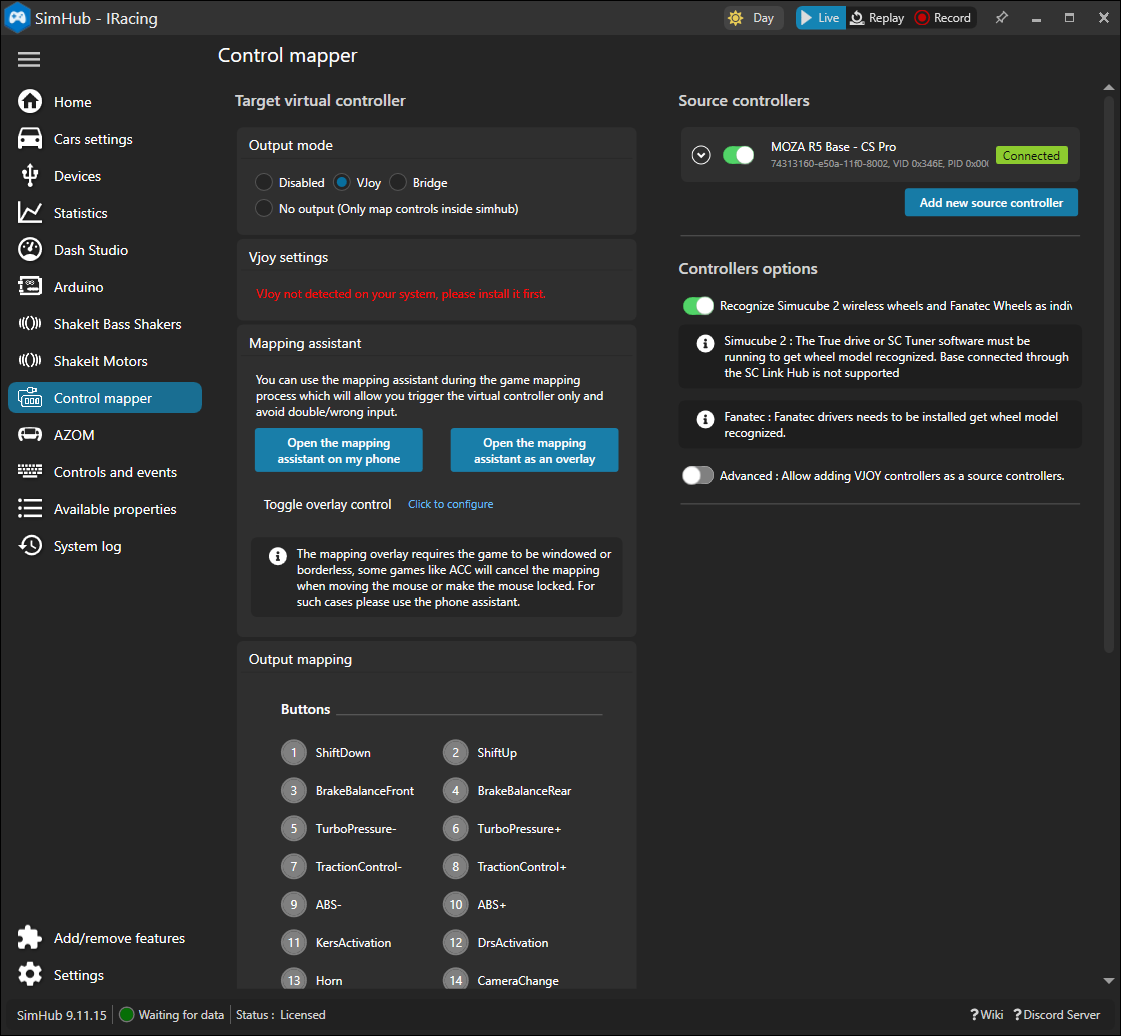Click the Settings gear icon
The image size is (1121, 1036).
[30, 975]
